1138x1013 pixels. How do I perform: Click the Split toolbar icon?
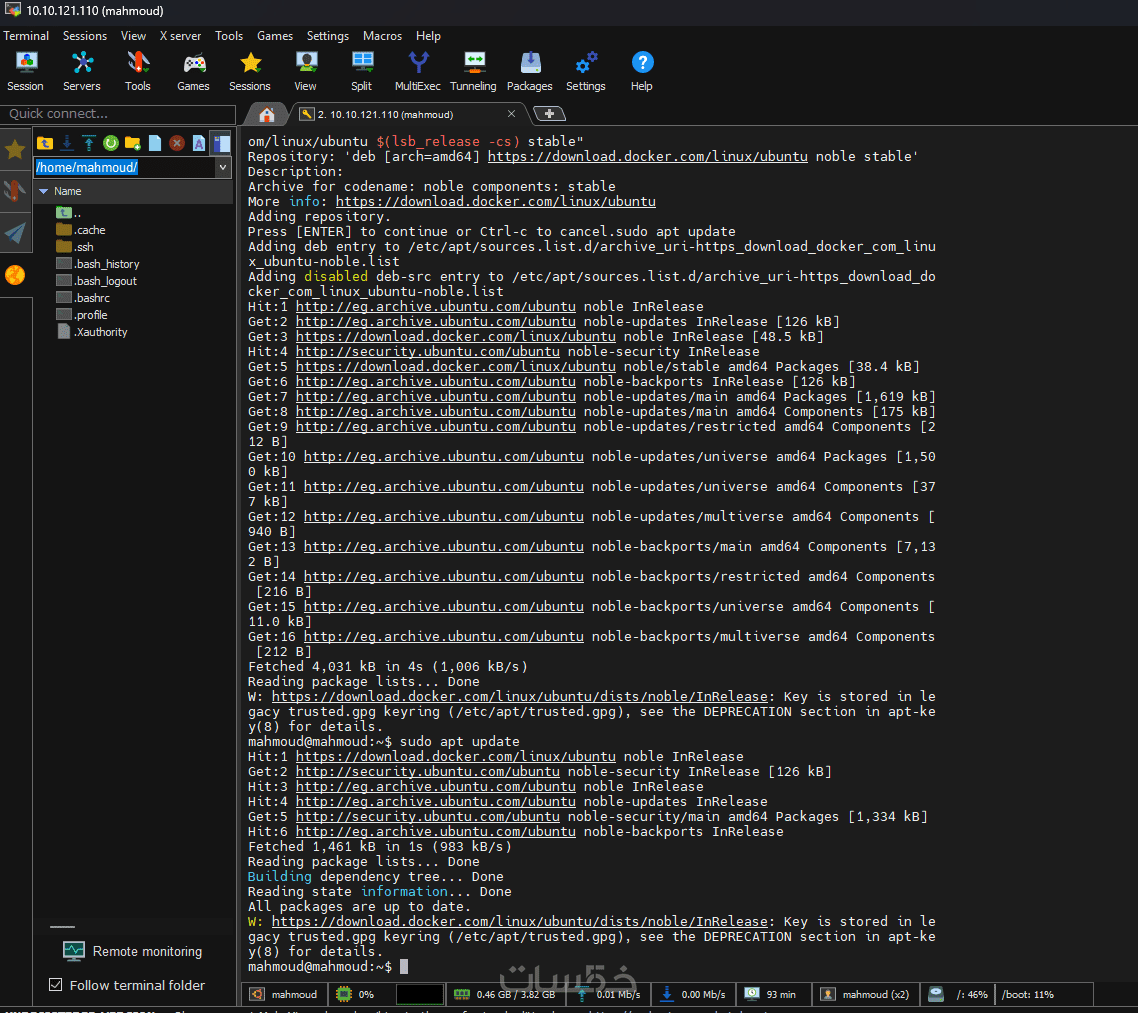click(x=361, y=71)
